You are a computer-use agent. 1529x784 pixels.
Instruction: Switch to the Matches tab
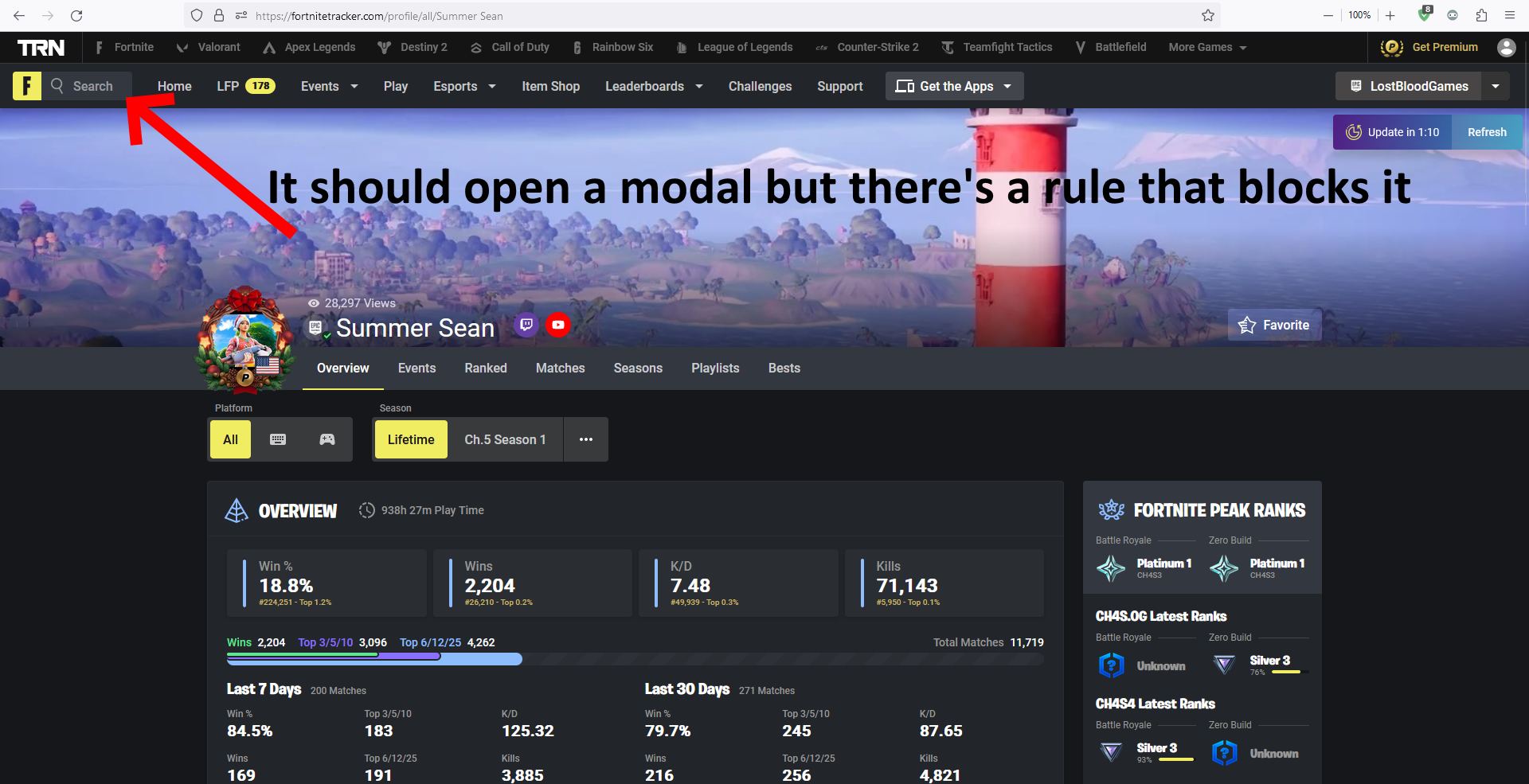click(x=560, y=368)
